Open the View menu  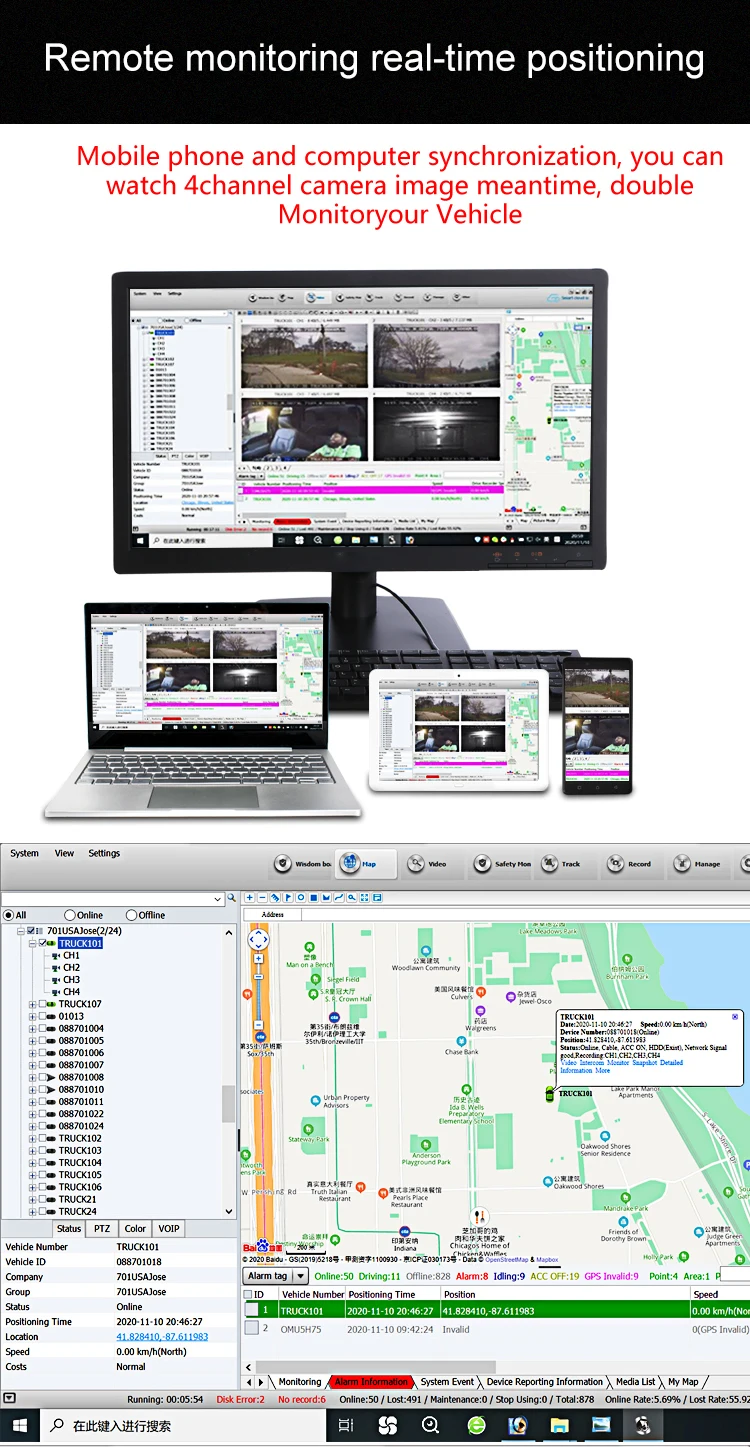64,853
